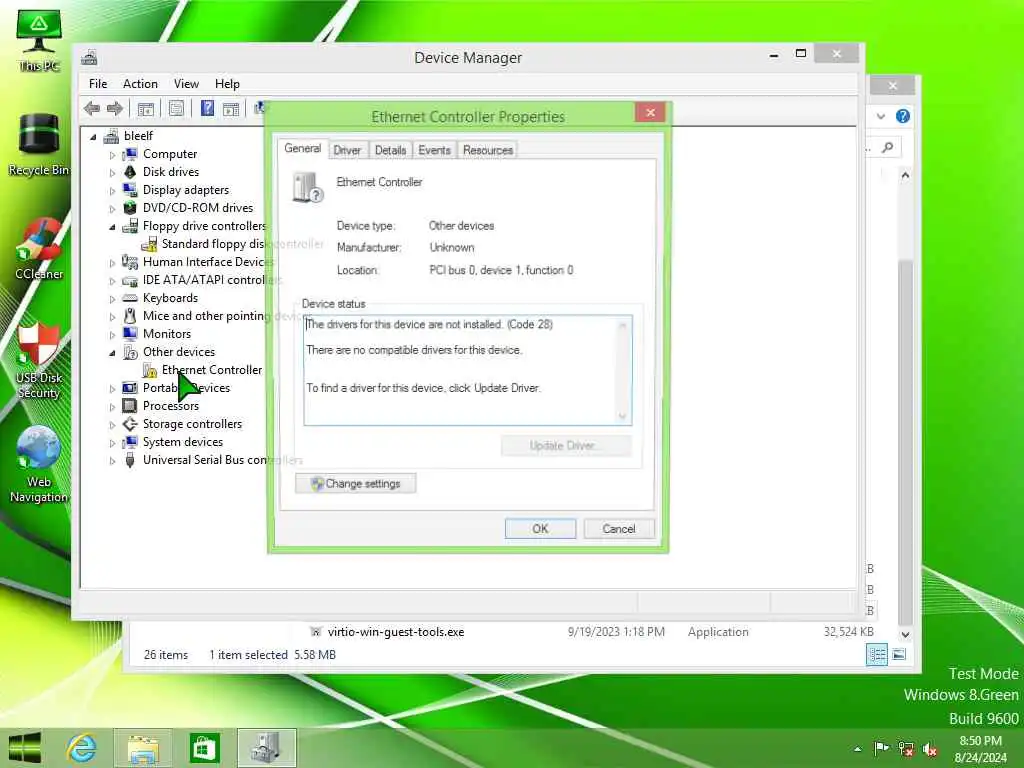Click the Monitors category icon
Image resolution: width=1024 pixels, height=768 pixels.
(x=130, y=334)
